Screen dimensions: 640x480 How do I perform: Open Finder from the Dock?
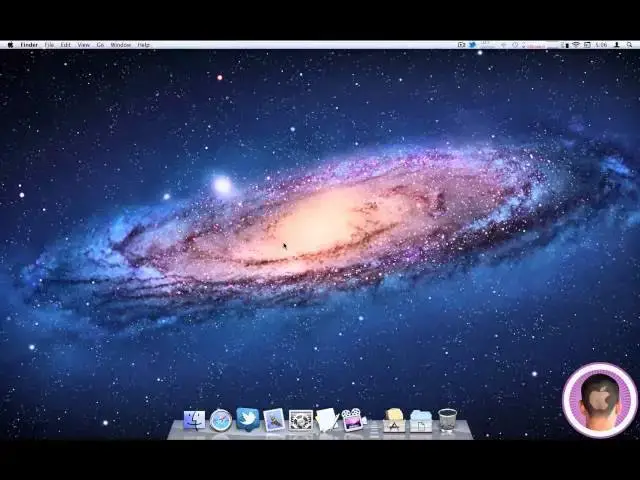coord(194,420)
